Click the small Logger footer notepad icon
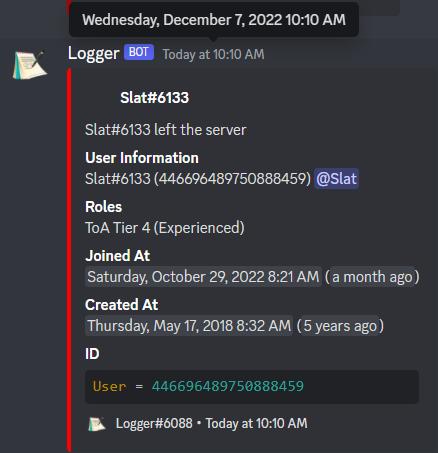Viewport: 438px width, 453px height. click(x=97, y=424)
